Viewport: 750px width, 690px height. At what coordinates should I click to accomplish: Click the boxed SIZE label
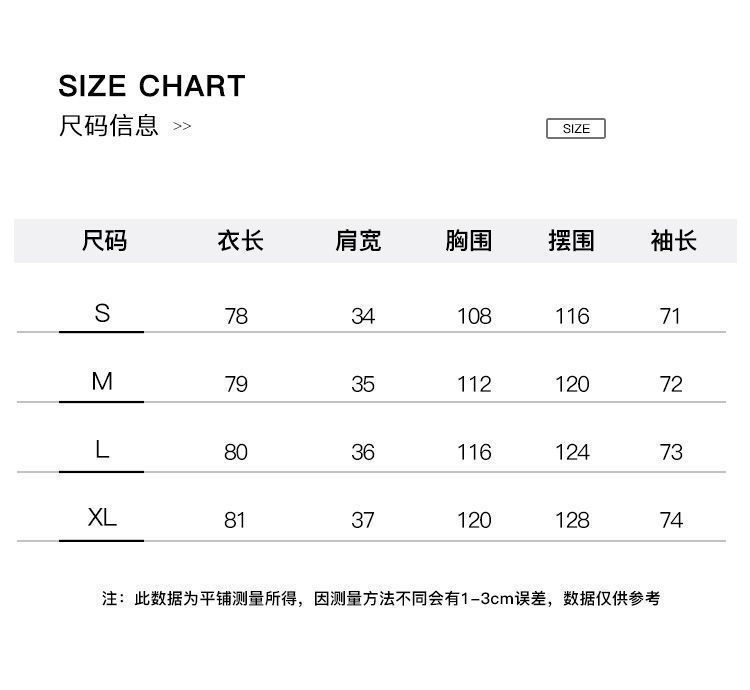[x=576, y=128]
